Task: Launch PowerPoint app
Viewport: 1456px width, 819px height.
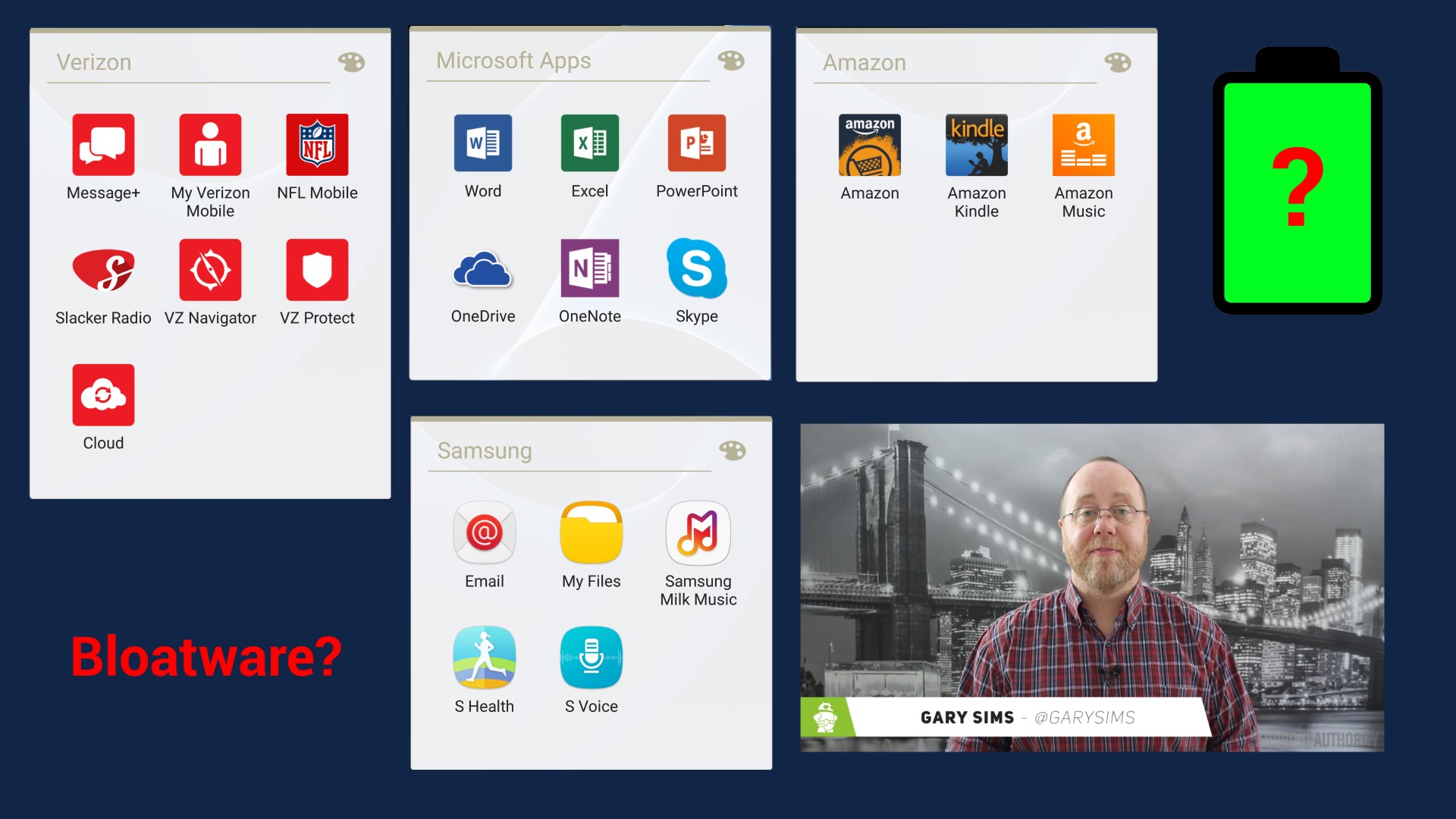Action: (696, 143)
